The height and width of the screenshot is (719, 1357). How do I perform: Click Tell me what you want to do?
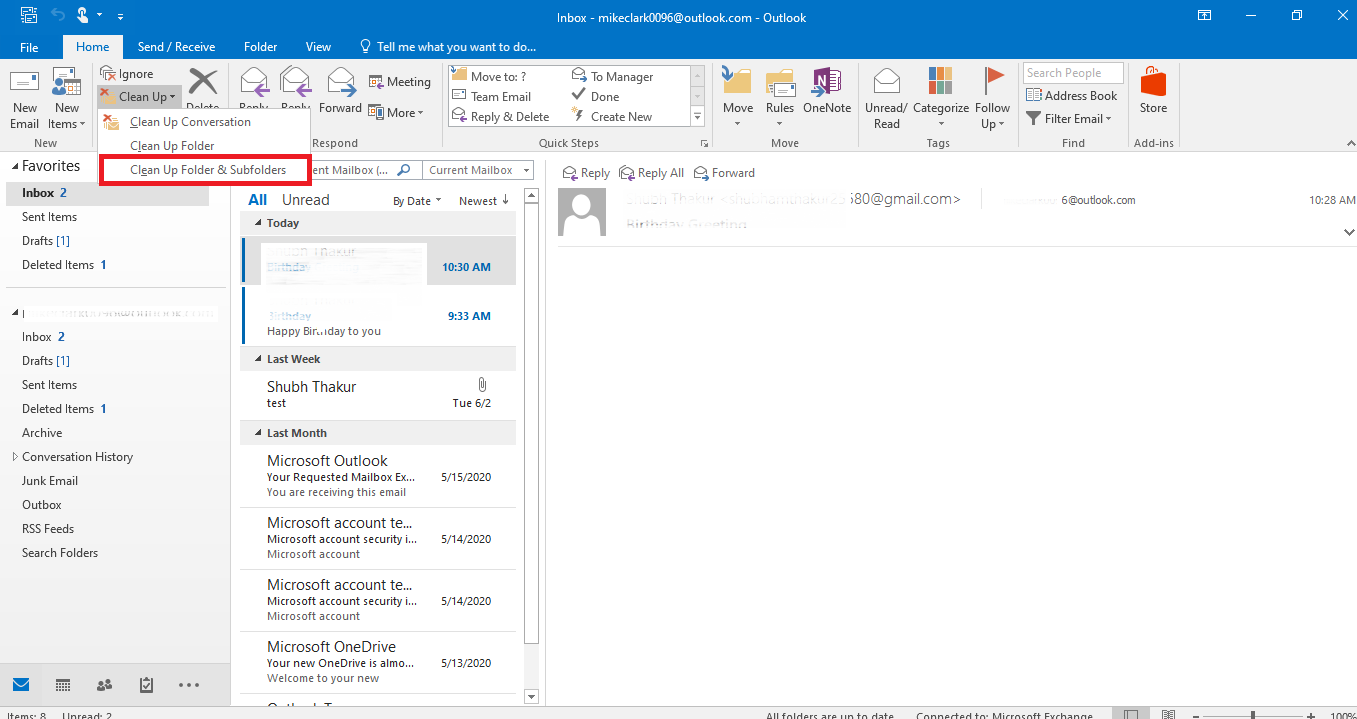click(x=447, y=47)
